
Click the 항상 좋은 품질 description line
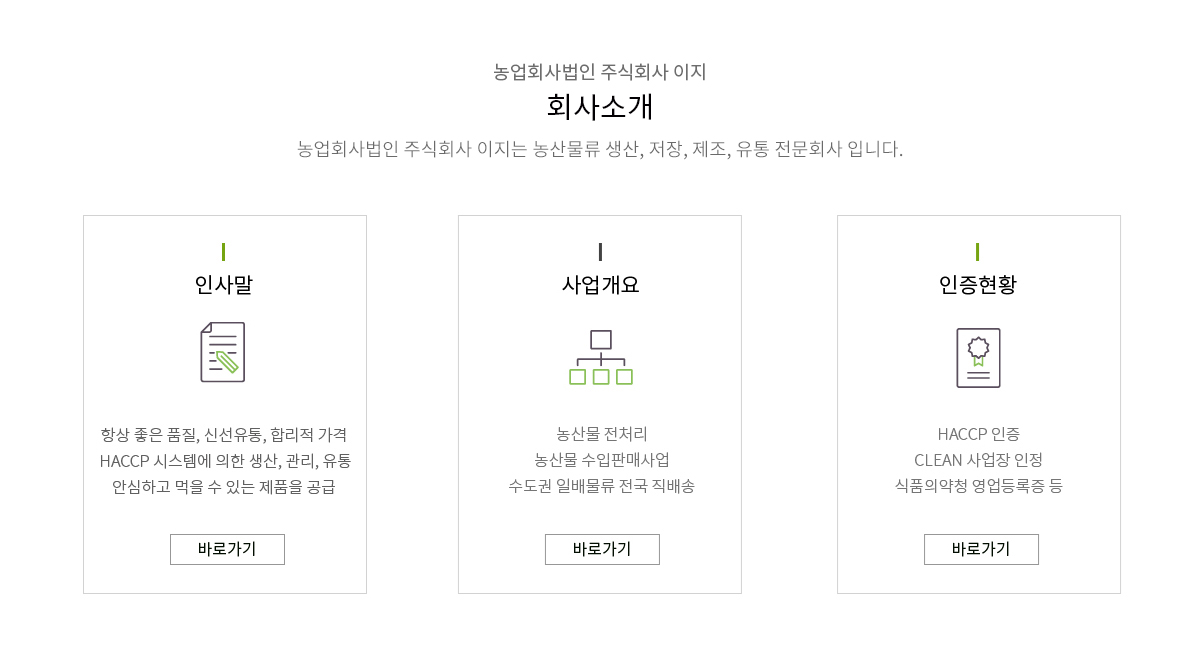pos(224,434)
